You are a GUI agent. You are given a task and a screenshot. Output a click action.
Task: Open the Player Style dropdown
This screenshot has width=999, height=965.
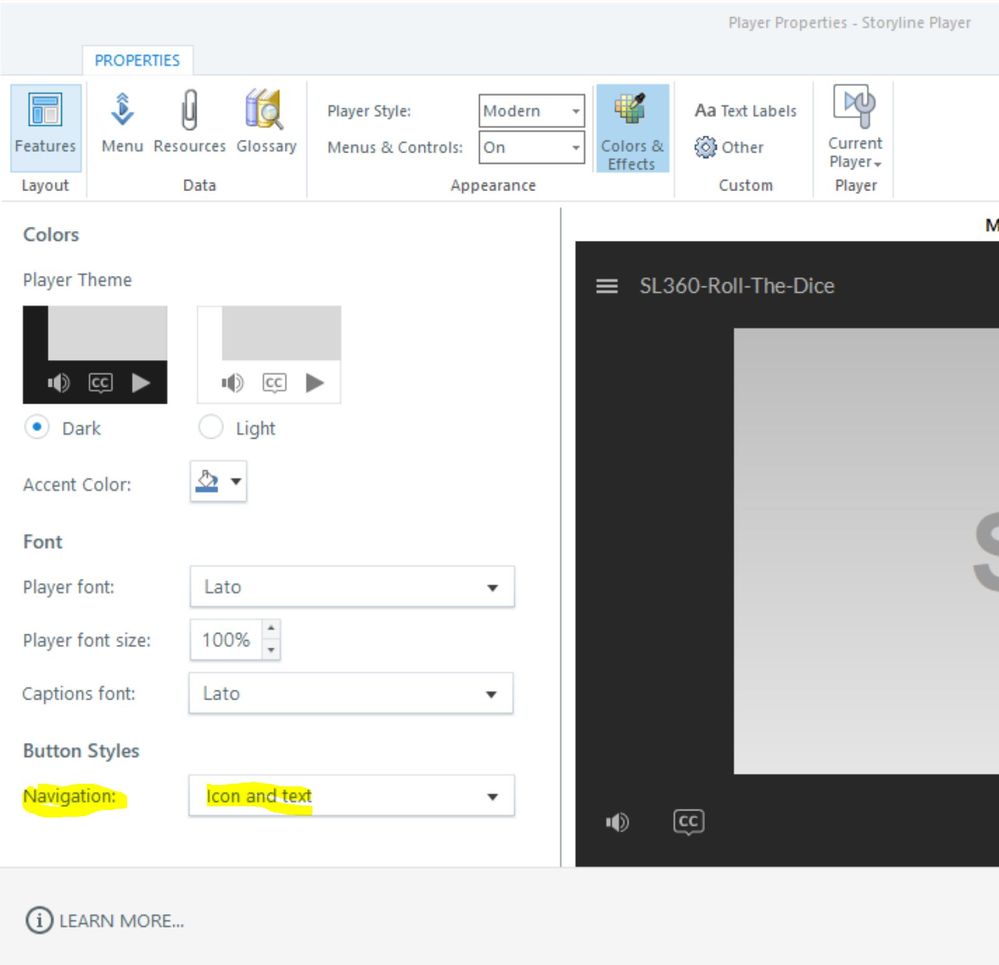[531, 111]
